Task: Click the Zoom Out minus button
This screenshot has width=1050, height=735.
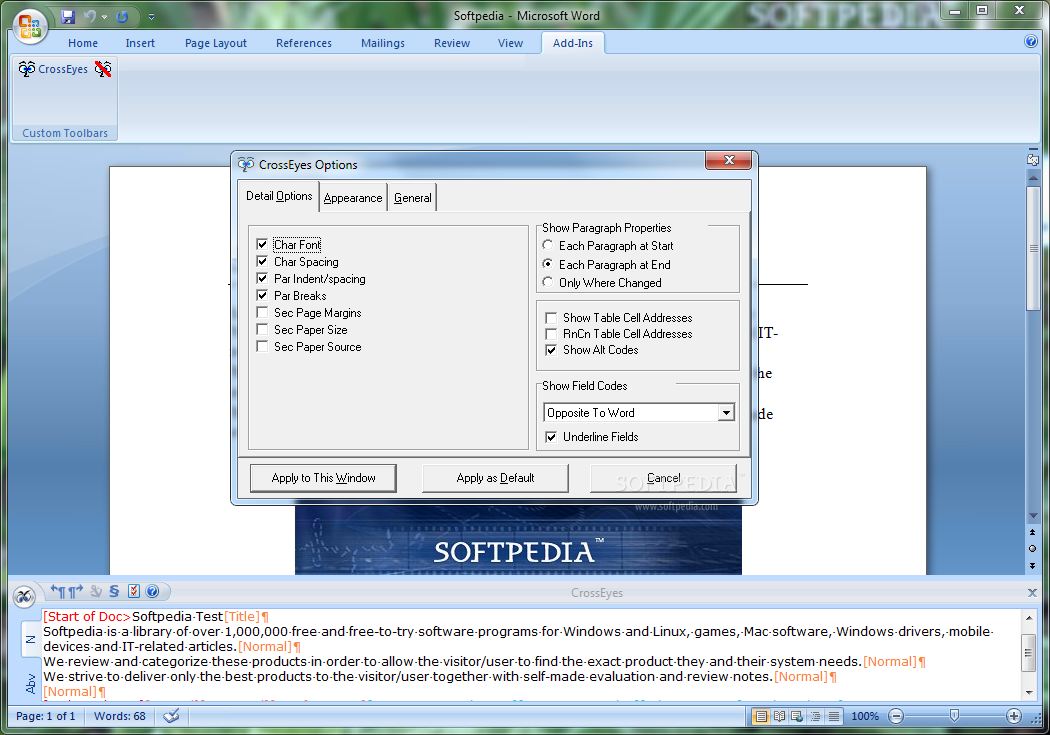Action: click(896, 716)
